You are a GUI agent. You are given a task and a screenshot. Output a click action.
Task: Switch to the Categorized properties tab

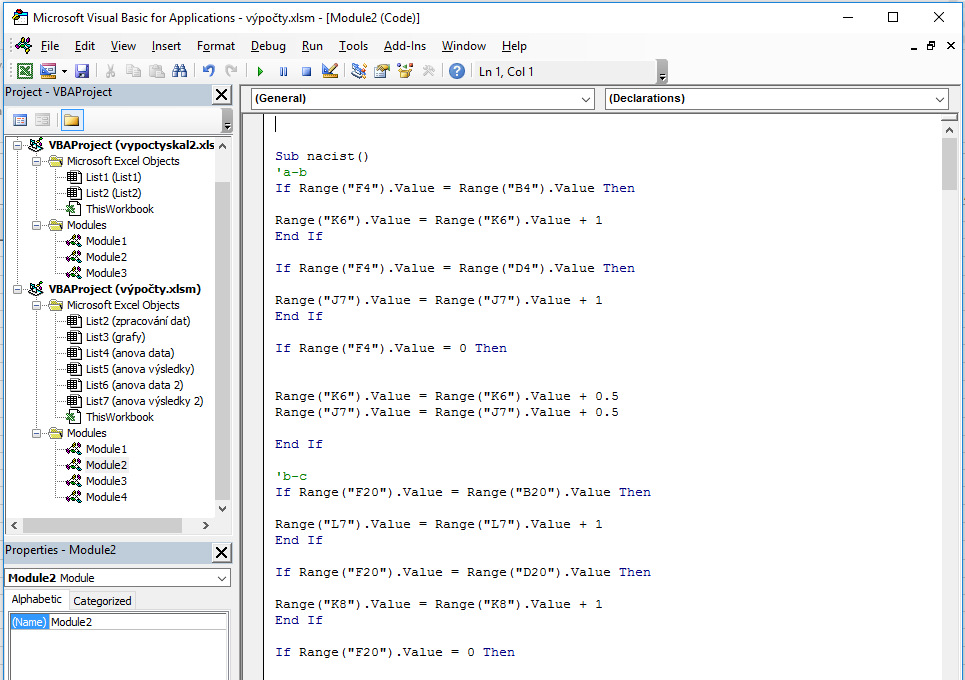click(x=102, y=601)
